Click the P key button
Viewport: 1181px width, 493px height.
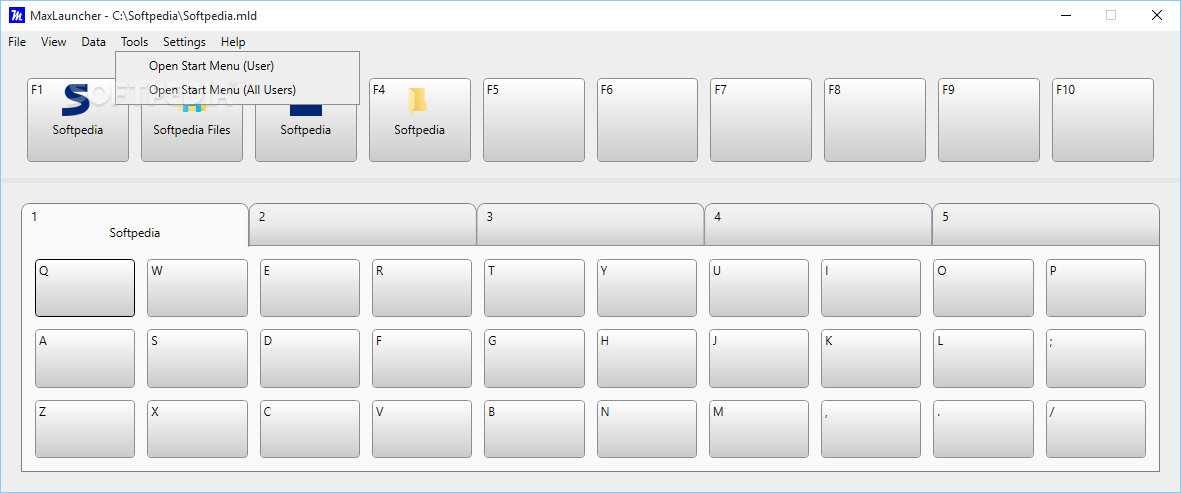1096,288
